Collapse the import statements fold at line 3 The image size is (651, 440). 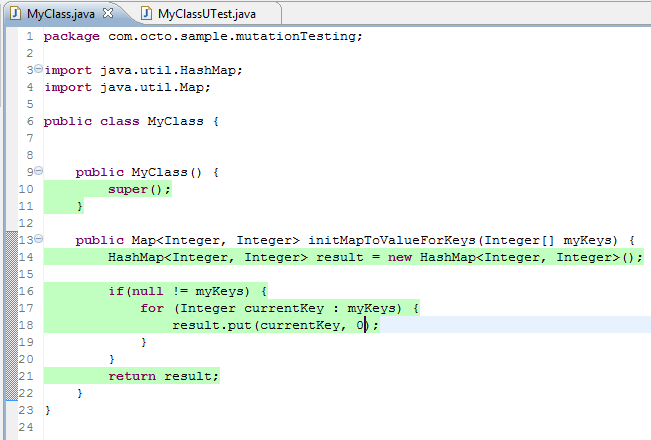[38, 70]
